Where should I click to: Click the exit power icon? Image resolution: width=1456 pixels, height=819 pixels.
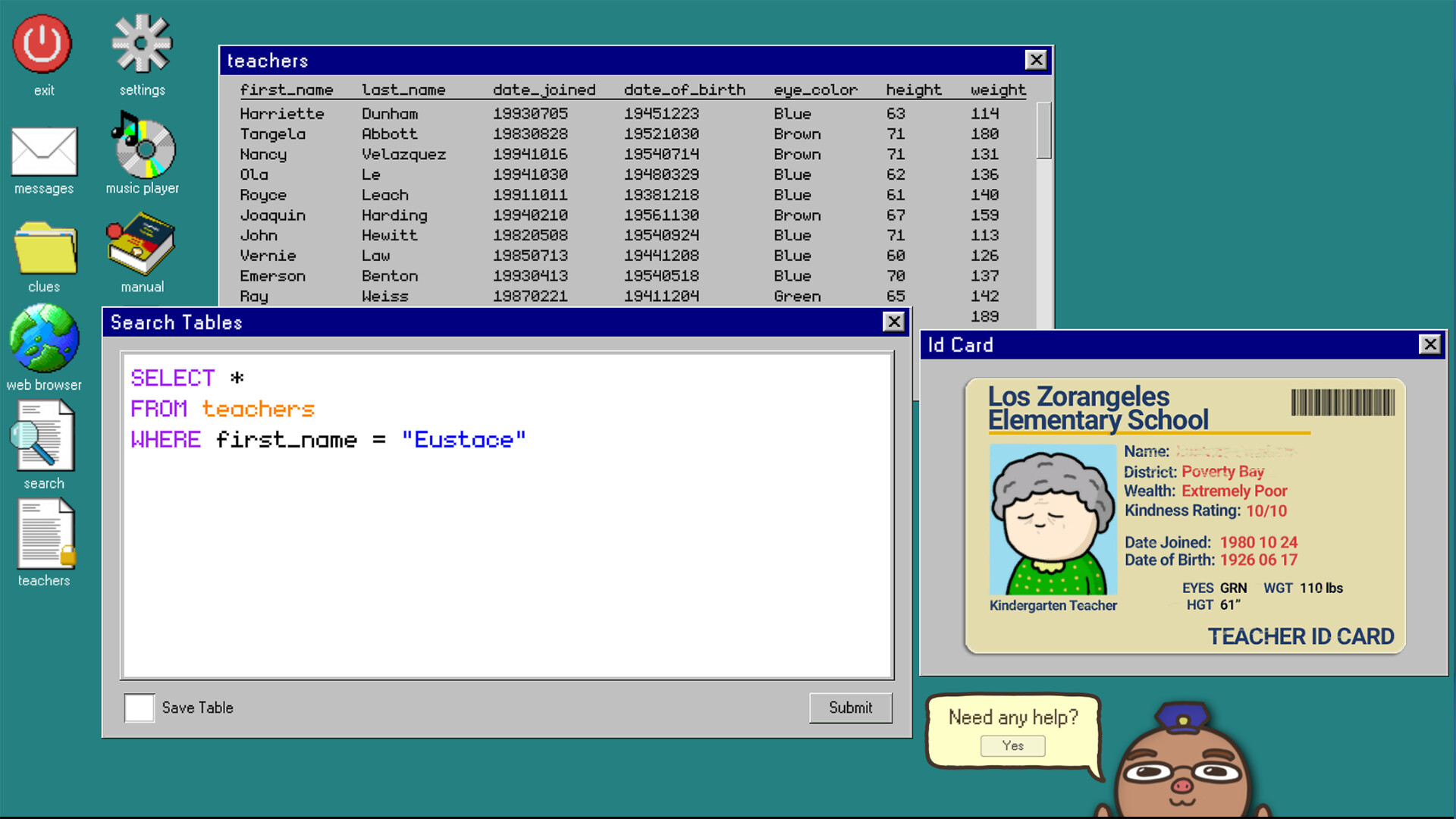click(43, 43)
